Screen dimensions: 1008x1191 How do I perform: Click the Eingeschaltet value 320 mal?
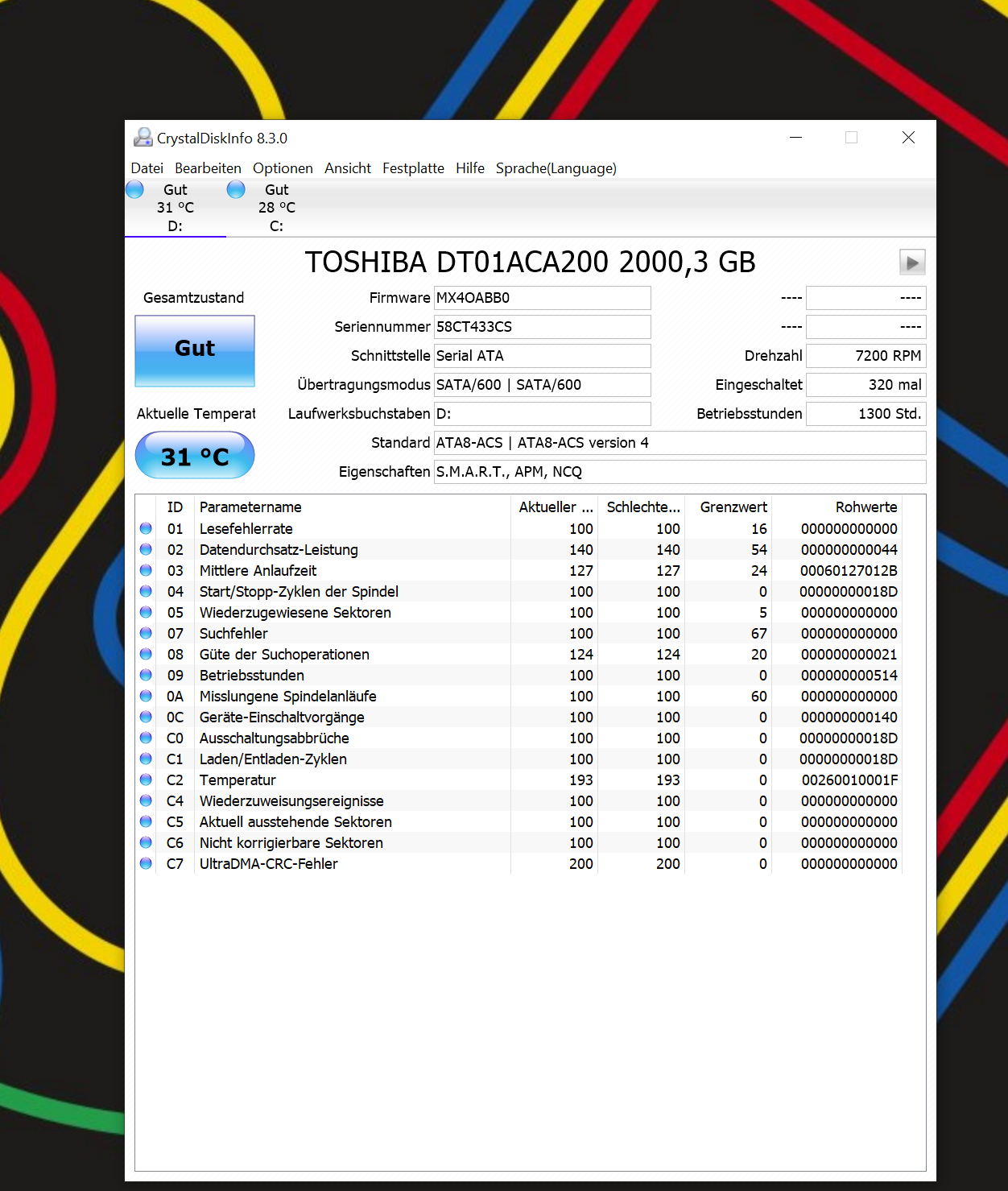[x=866, y=385]
